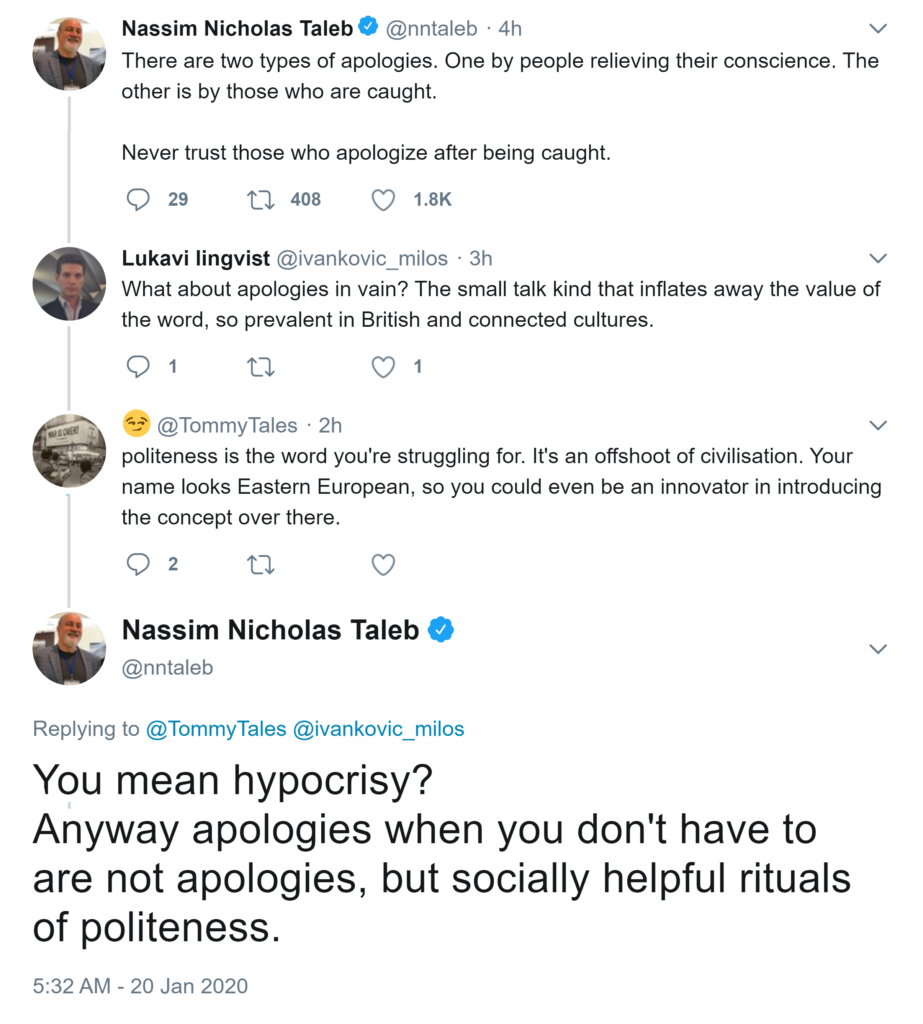
Task: Retweet Taleb's tweet with 408 retweets
Action: (x=260, y=200)
